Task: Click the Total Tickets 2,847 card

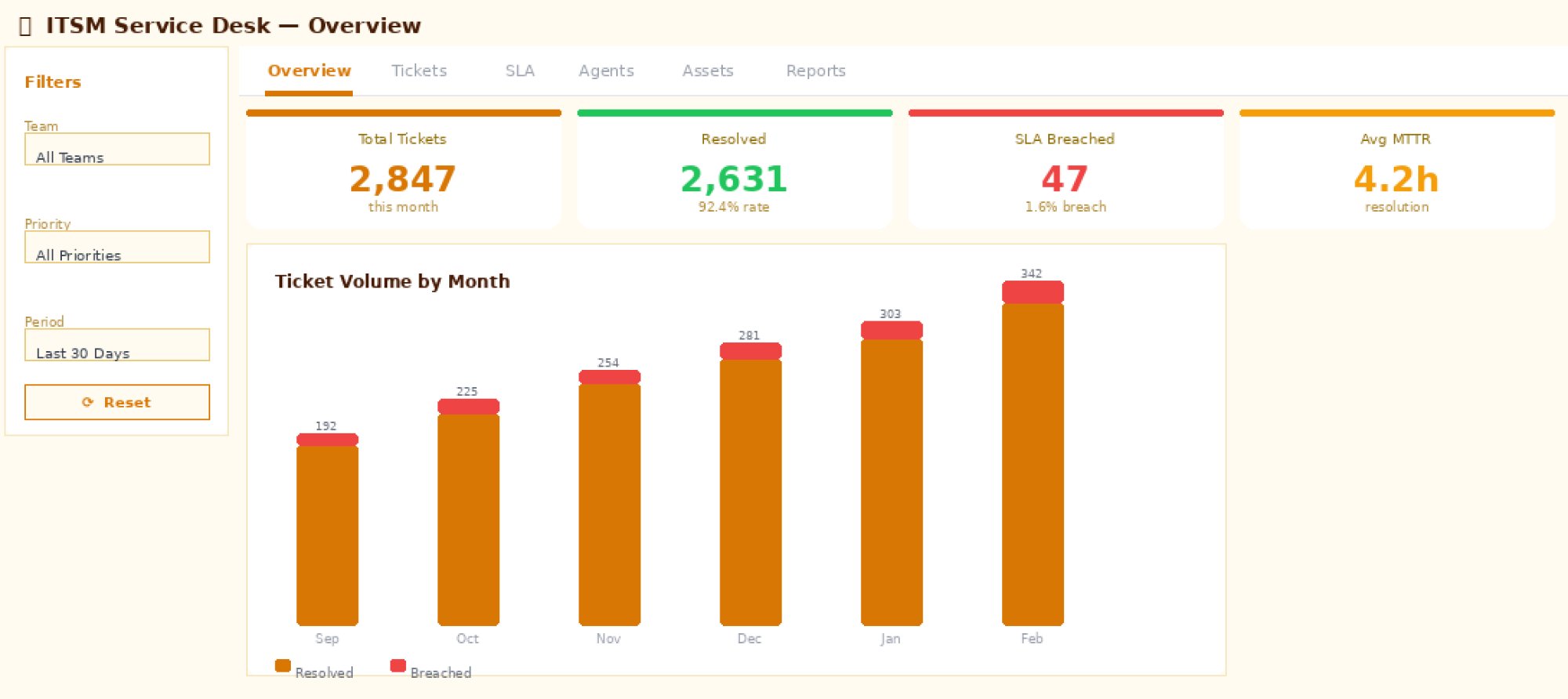Action: (x=404, y=170)
